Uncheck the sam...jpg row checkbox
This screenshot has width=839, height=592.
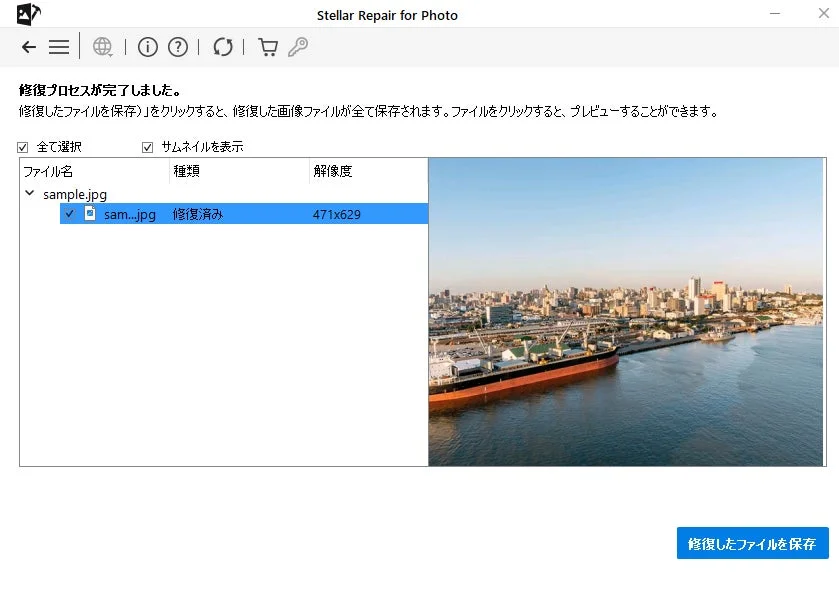point(70,214)
